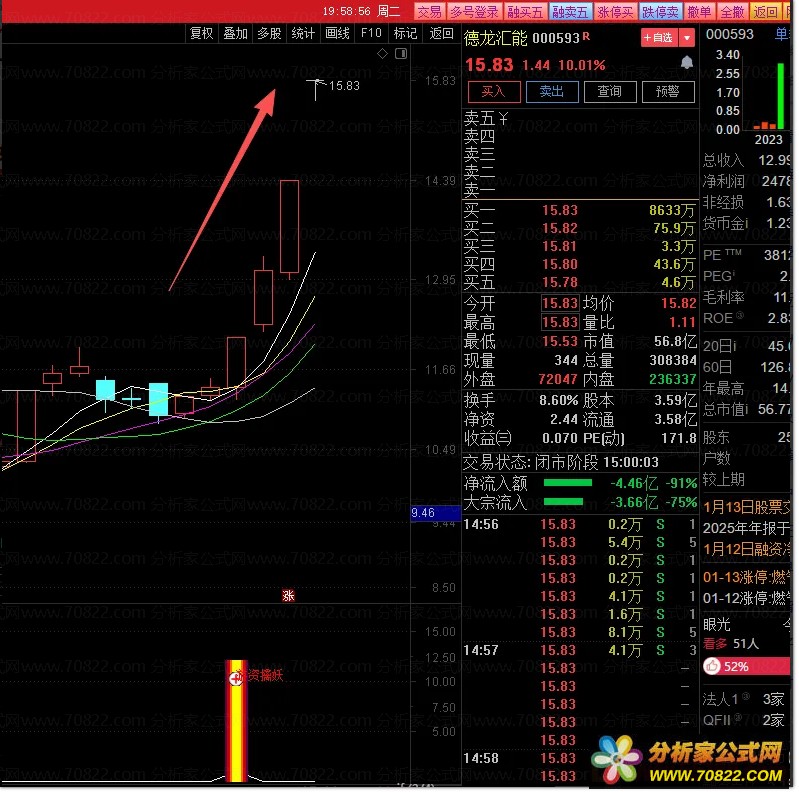Click the 买二 bid price 15.82

coord(560,228)
